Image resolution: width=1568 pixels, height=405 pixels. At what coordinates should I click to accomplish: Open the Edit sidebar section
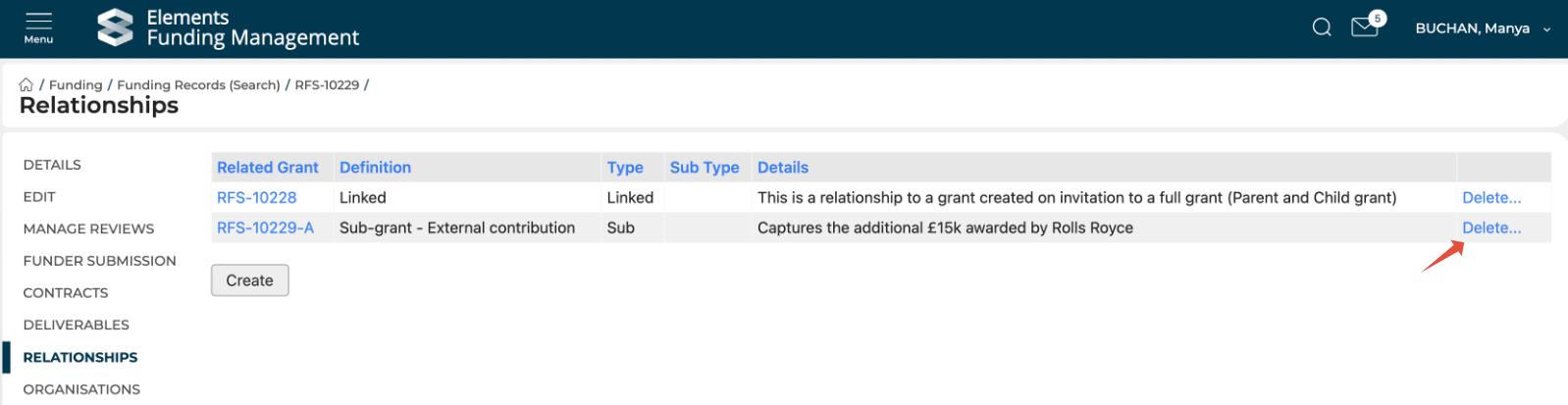click(39, 197)
